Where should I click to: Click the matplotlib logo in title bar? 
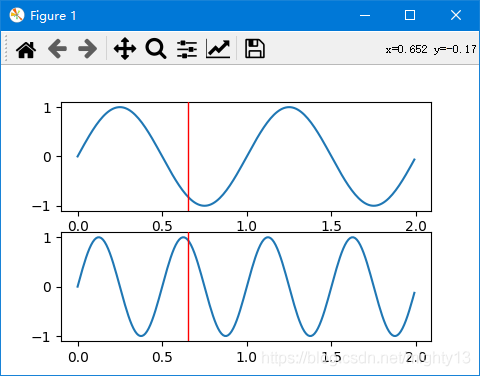pyautogui.click(x=17, y=15)
